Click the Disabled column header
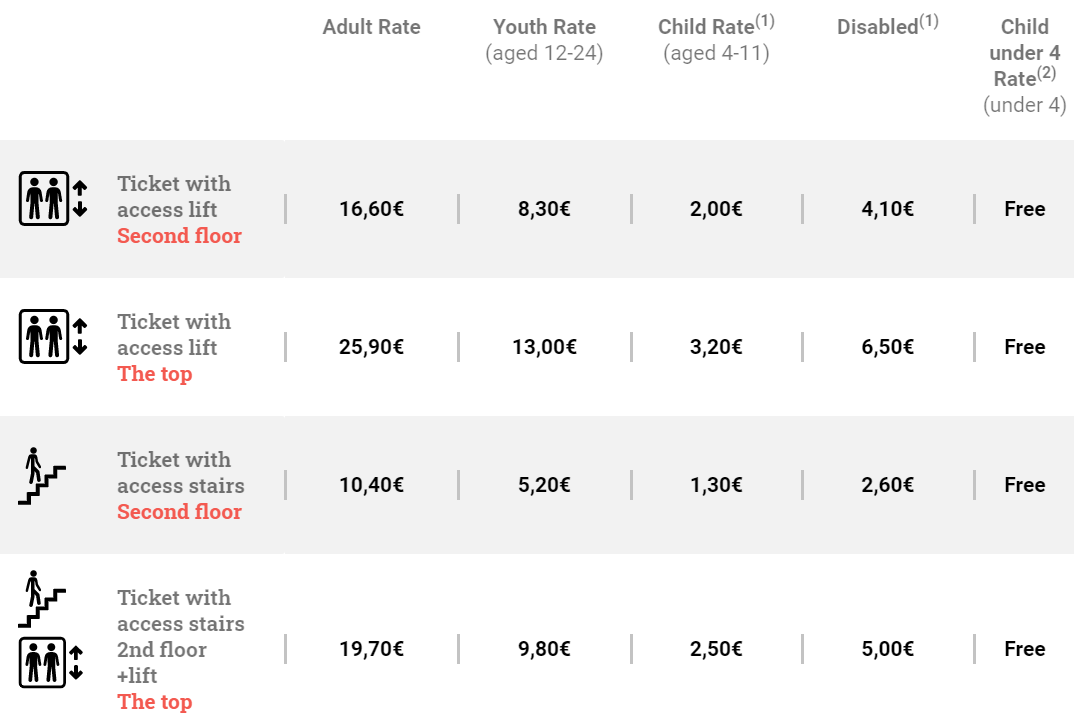Viewport: 1074px width, 724px height. pyautogui.click(x=887, y=27)
